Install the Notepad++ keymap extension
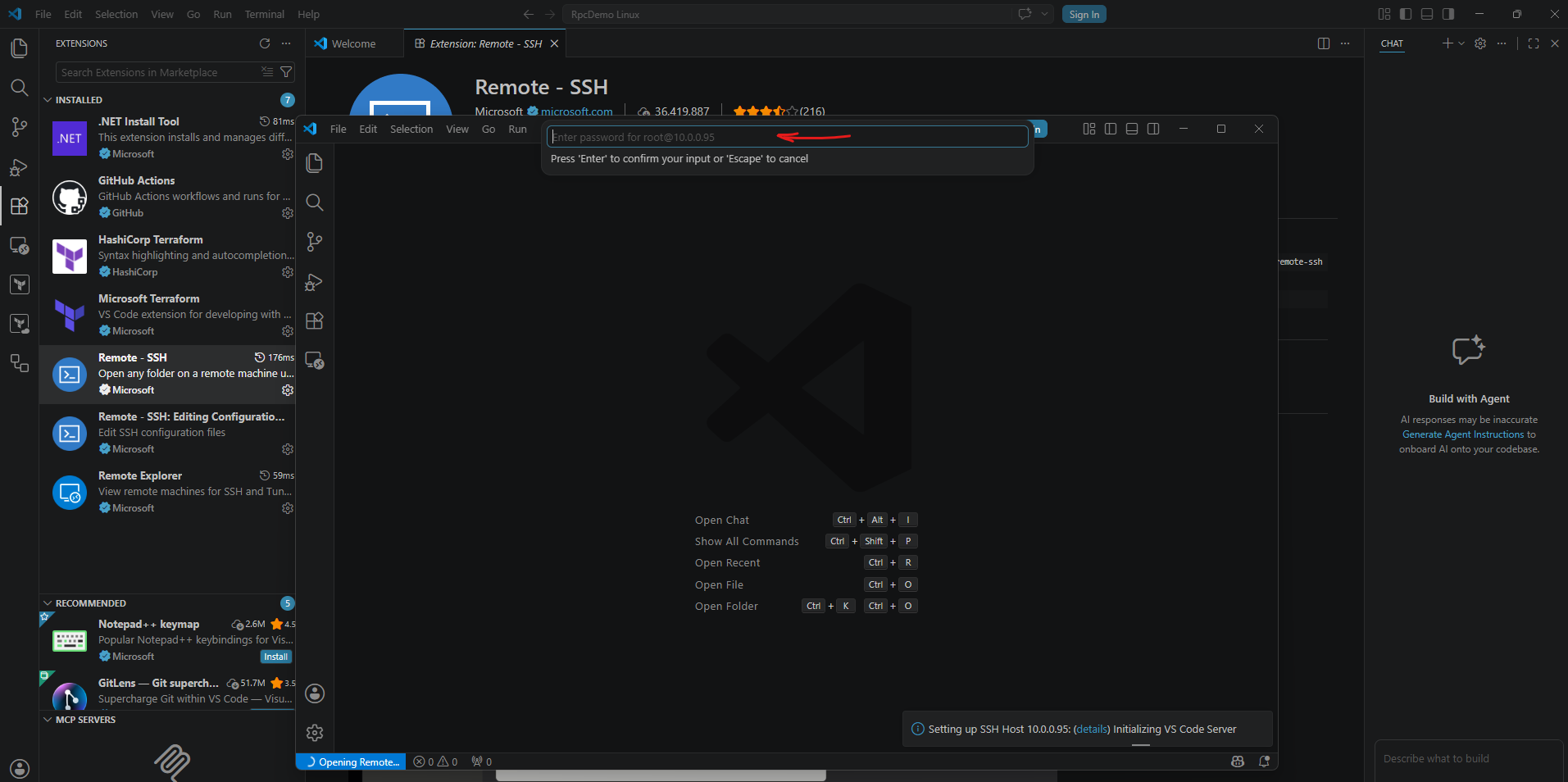Screen dimensions: 1568x782 tap(276, 657)
